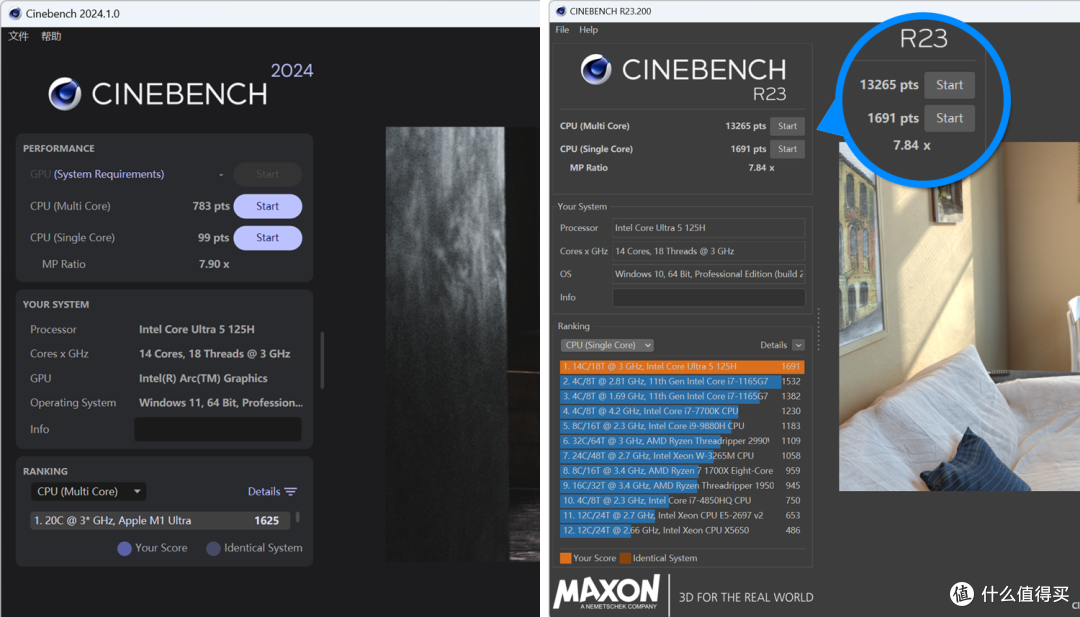Start the CPU (Multi Core) test in Cinebench 2024
The image size is (1080, 617).
pyautogui.click(x=267, y=206)
